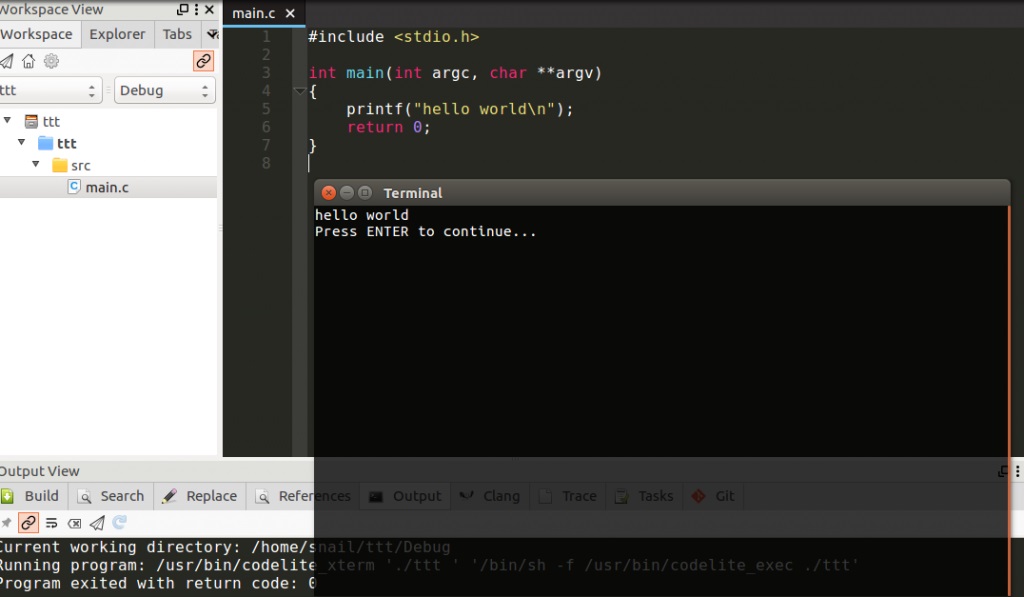Maximize the Terminal window
1024x597 pixels.
pos(365,193)
